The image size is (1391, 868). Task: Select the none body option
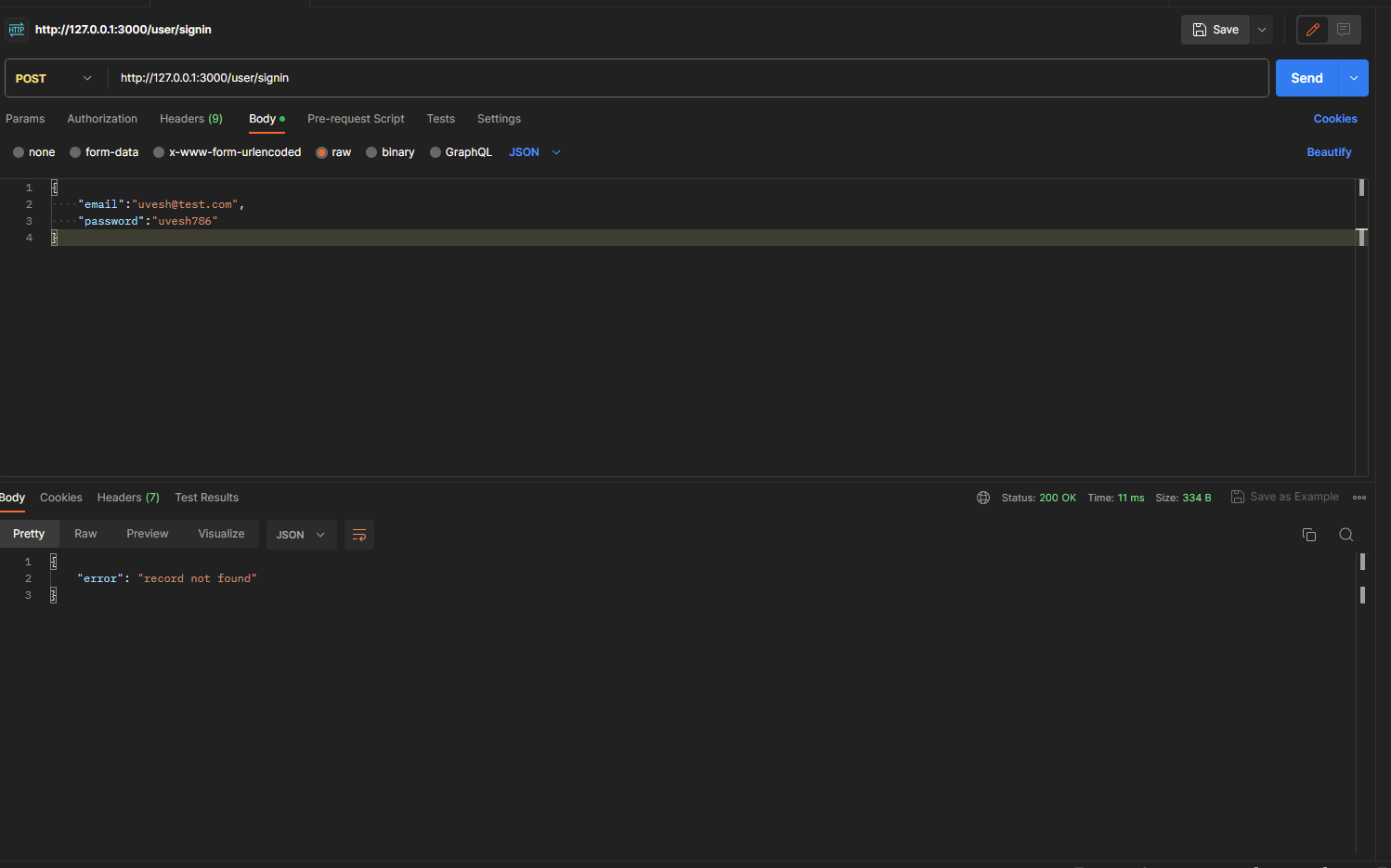18,151
